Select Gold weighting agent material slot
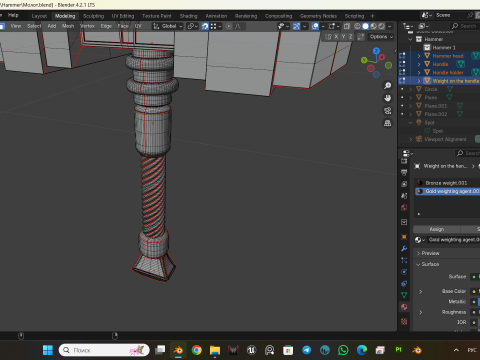The width and height of the screenshot is (480, 360). pos(447,191)
